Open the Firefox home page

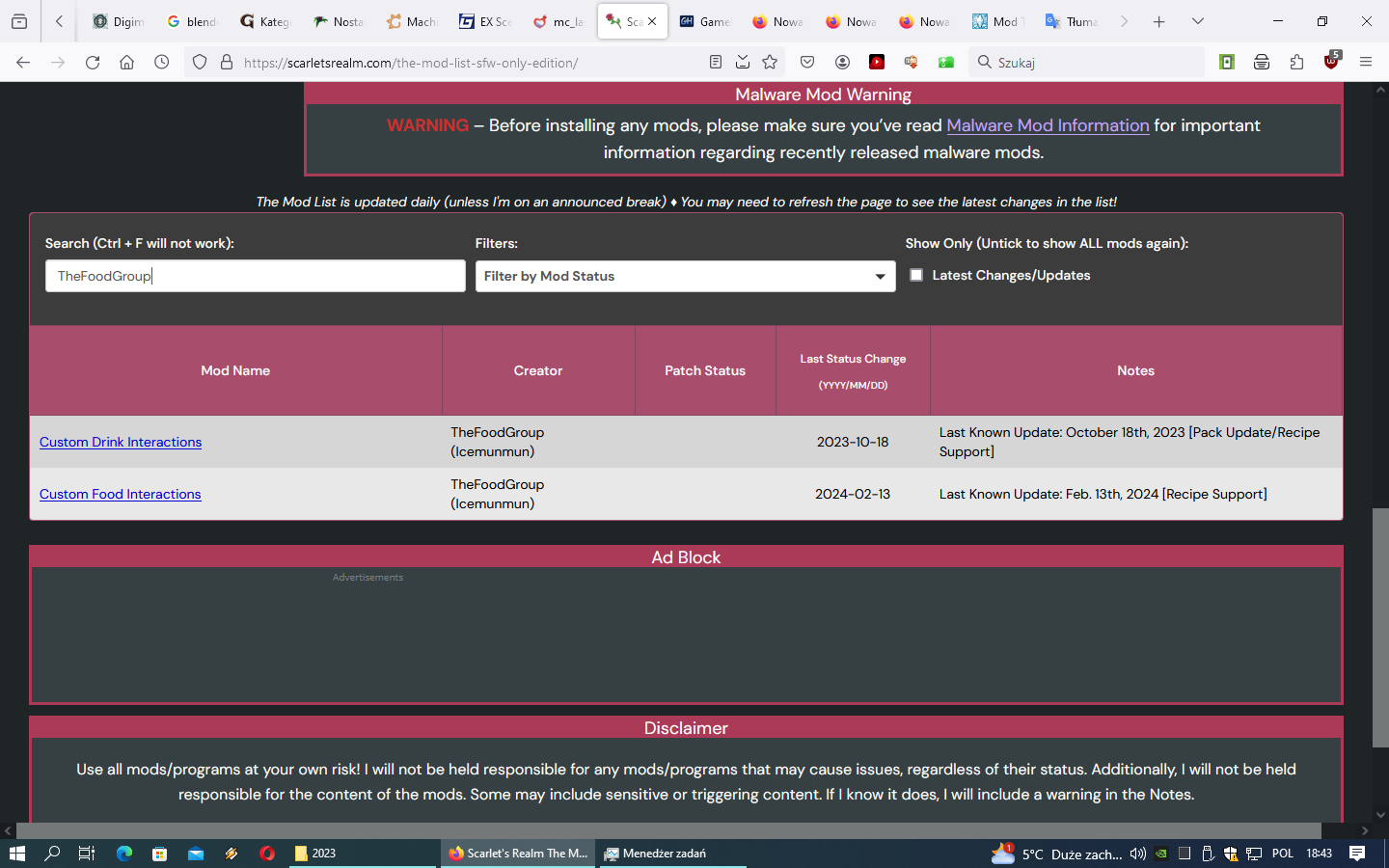[x=126, y=62]
